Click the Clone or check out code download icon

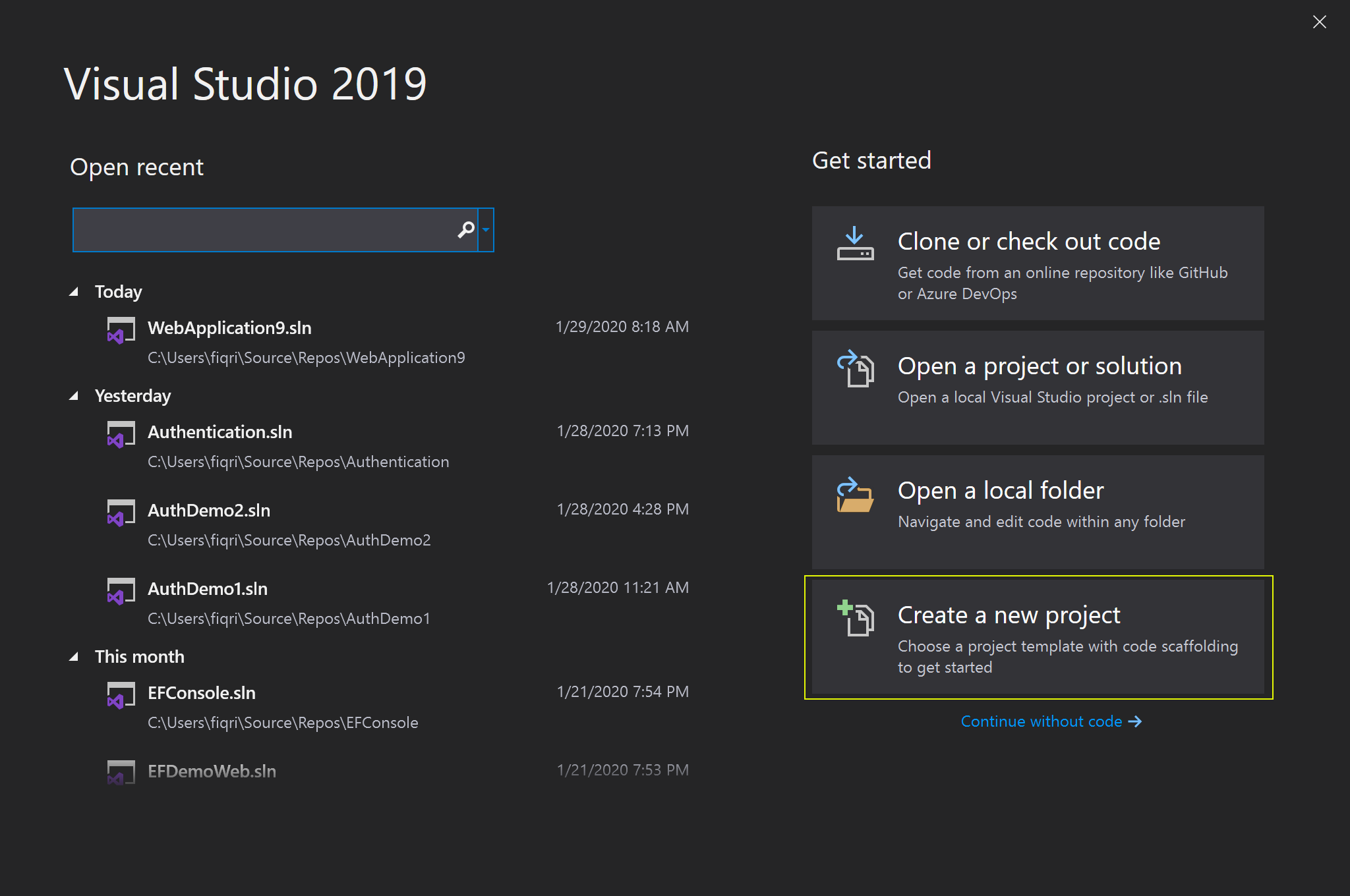click(x=855, y=244)
